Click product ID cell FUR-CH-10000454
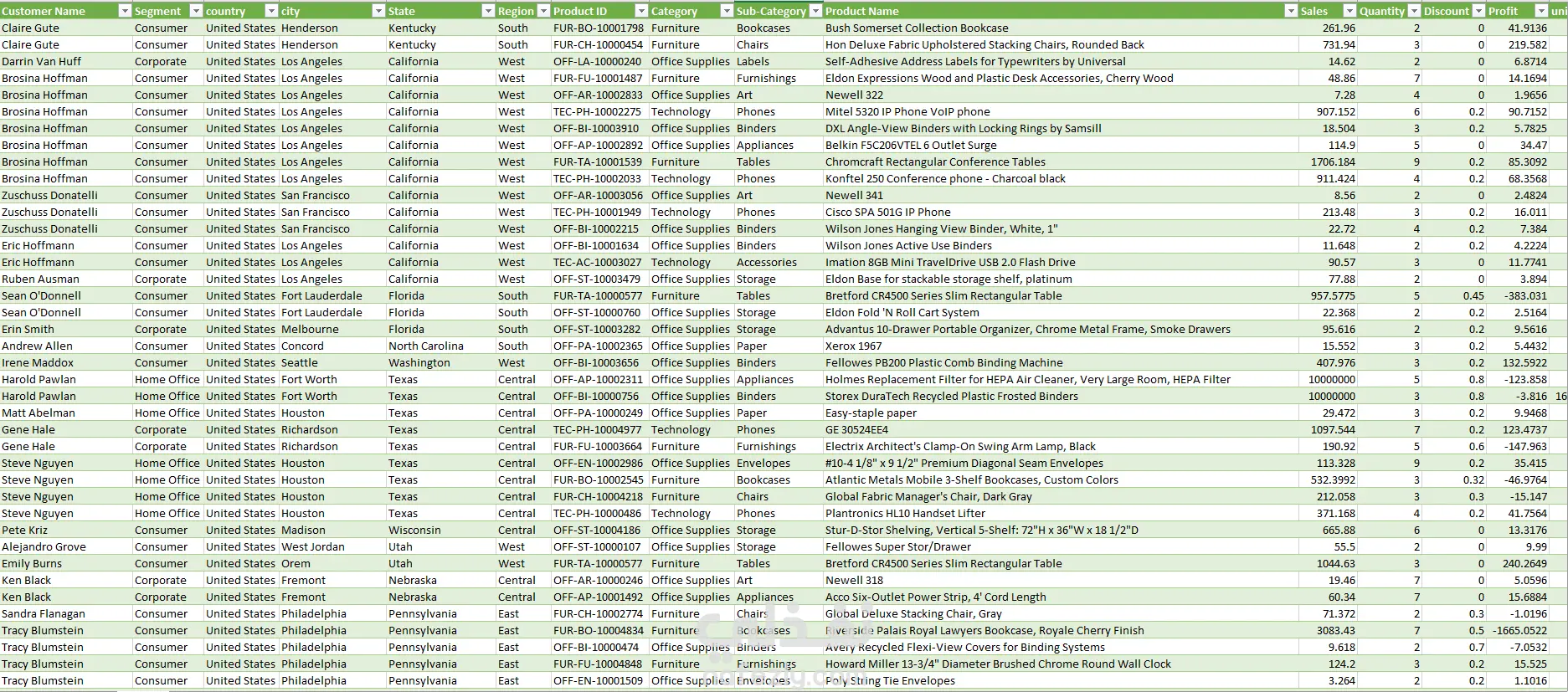The height and width of the screenshot is (692, 1568). 599,44
